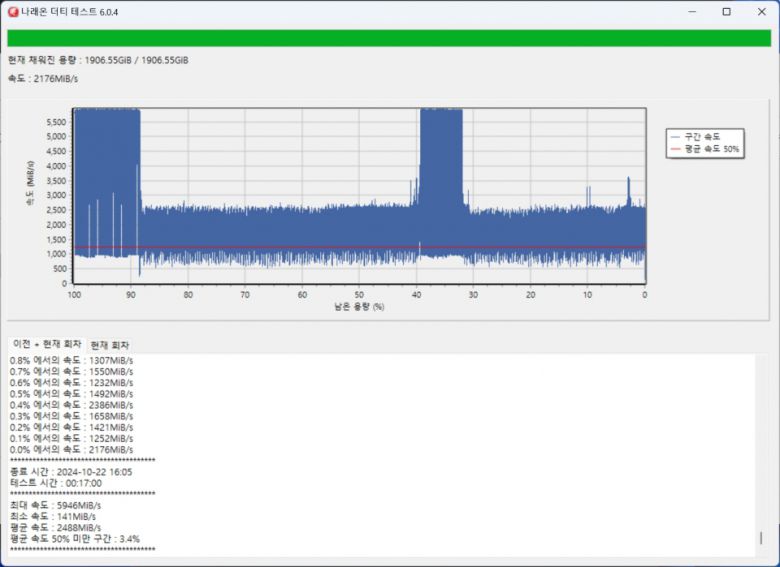780x567 pixels.
Task: Click the 테스트 시간 00:17:00 log line
Action: tap(56, 482)
